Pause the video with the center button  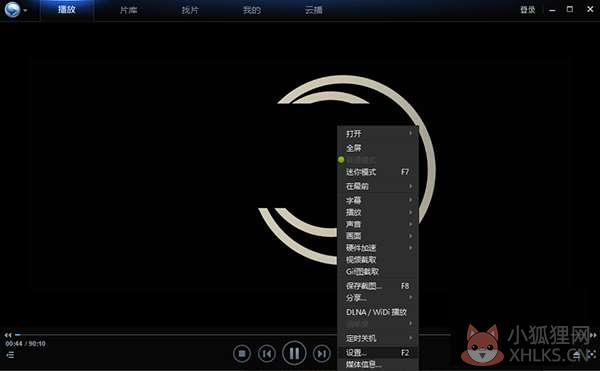(x=294, y=353)
